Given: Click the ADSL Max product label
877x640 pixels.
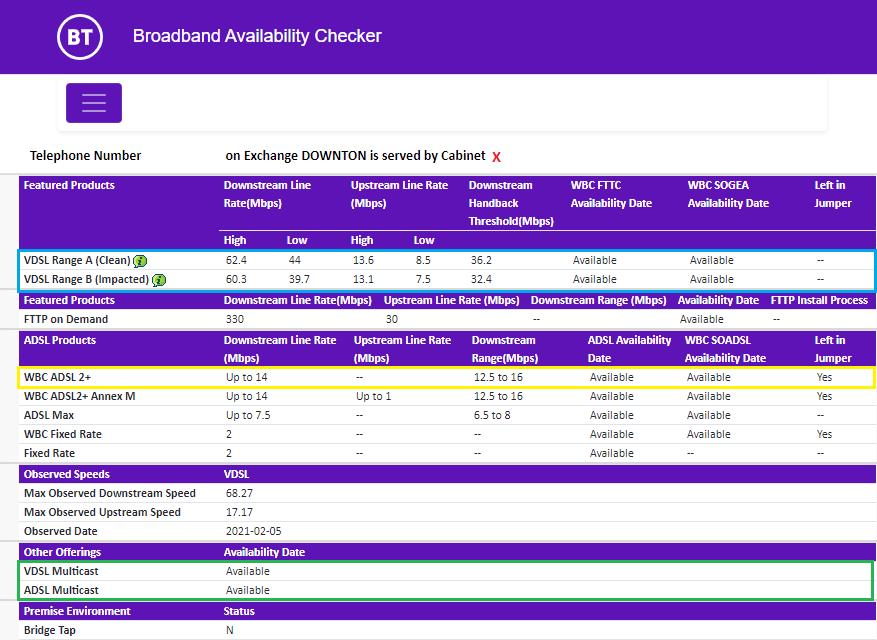Looking at the screenshot, I should point(50,415).
